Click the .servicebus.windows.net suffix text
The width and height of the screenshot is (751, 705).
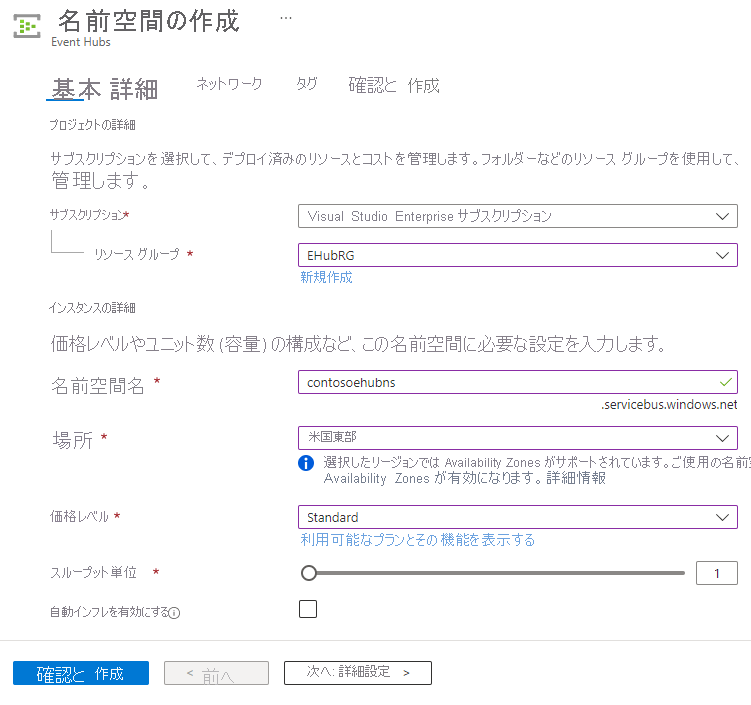[x=669, y=405]
